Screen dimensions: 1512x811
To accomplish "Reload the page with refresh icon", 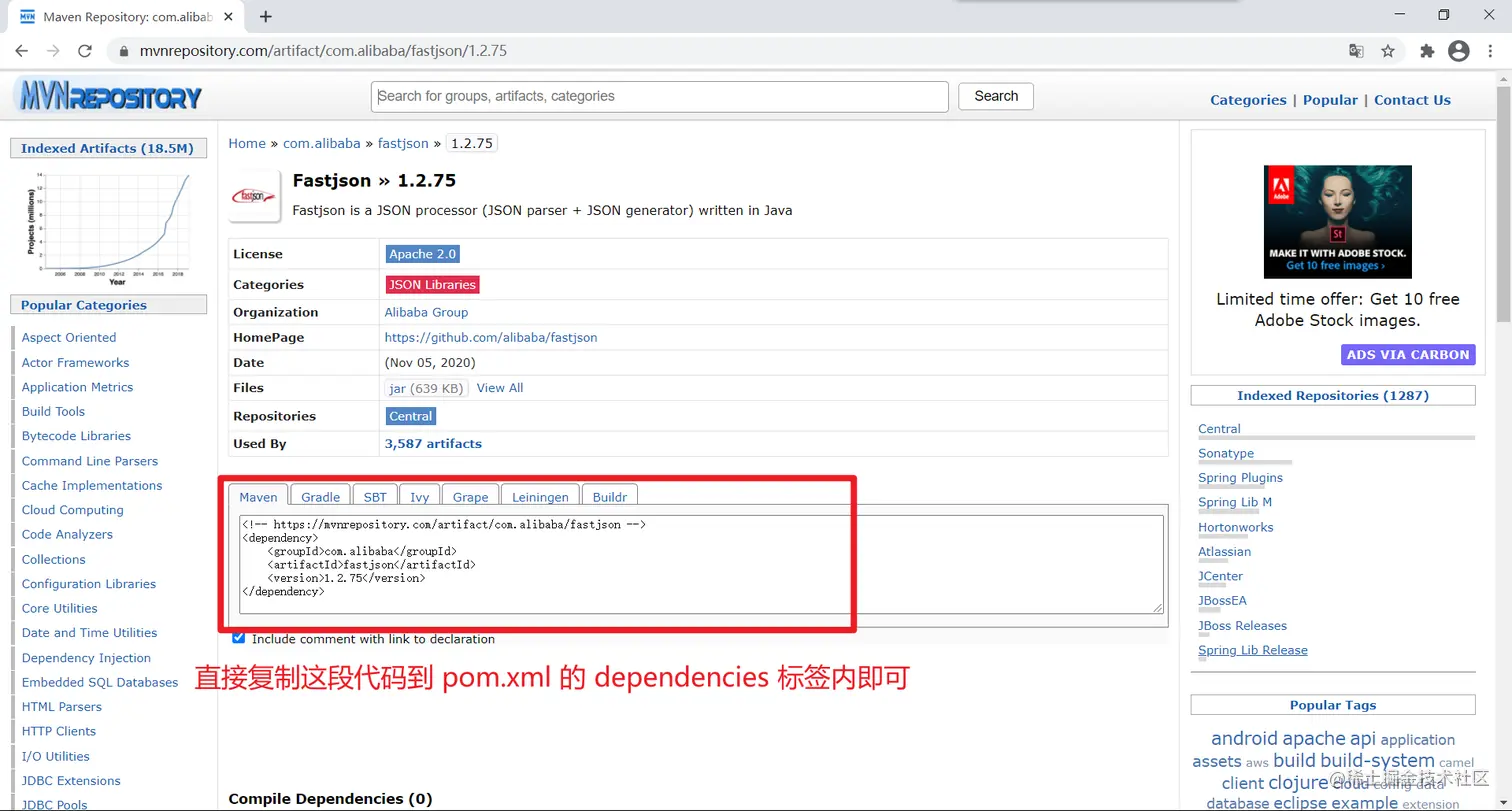I will (x=85, y=51).
